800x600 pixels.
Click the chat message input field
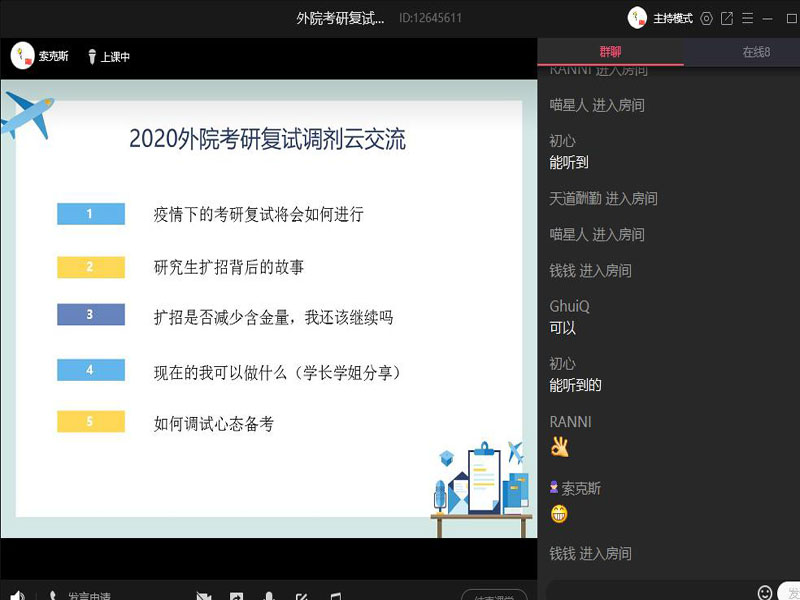click(x=650, y=592)
